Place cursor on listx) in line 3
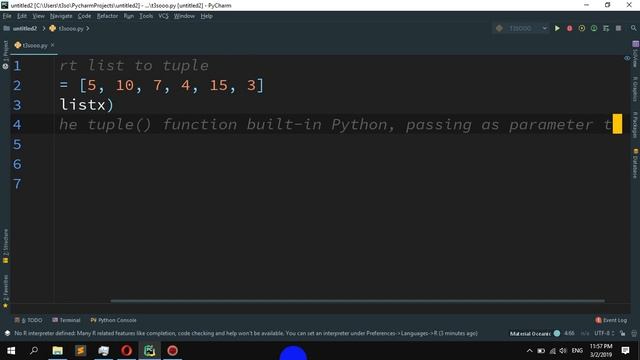The image size is (640, 360). pos(87,105)
